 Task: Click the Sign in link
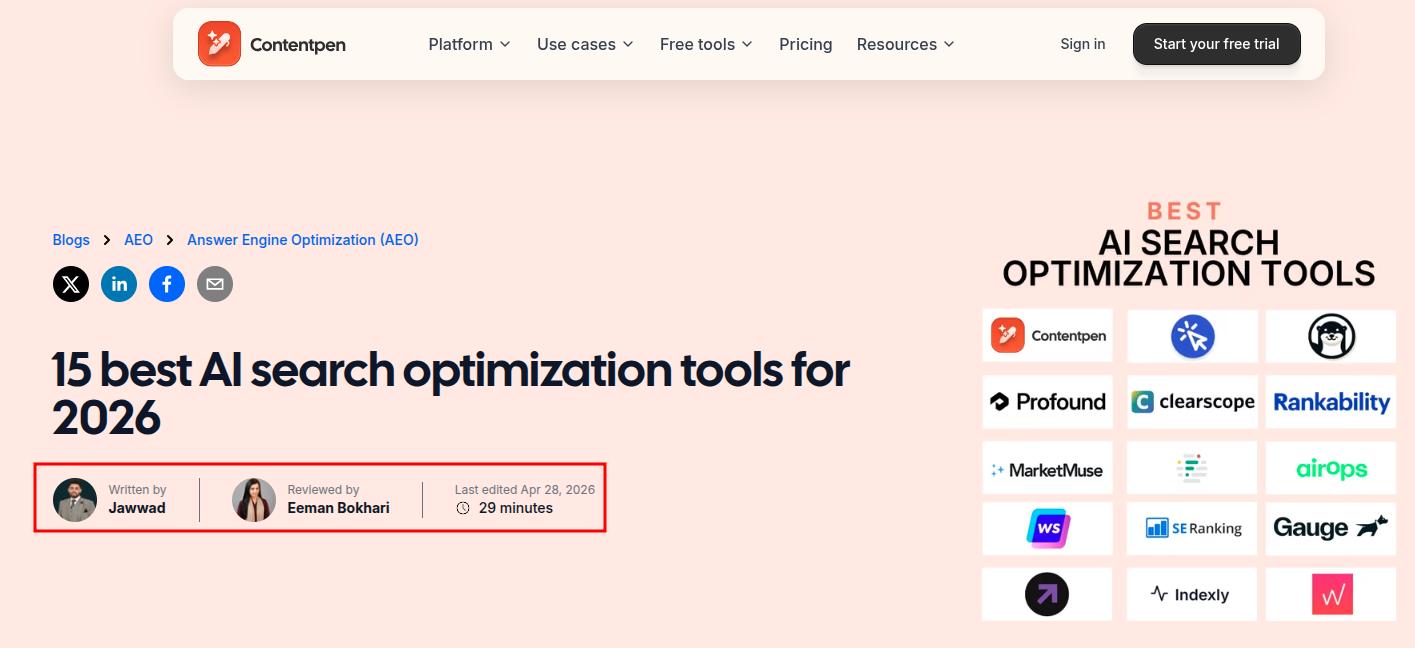point(1082,44)
